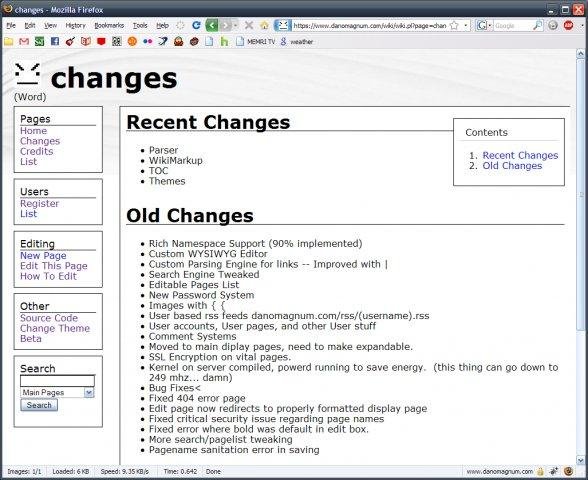Viewport: 588px width, 480px height.
Task: Click the bug/sparkle status bar icon
Action: tap(554, 471)
